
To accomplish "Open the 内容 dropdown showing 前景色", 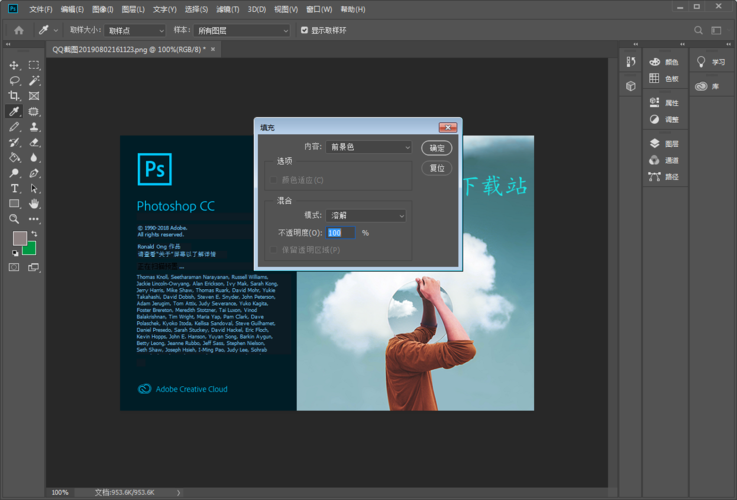I will [x=369, y=147].
